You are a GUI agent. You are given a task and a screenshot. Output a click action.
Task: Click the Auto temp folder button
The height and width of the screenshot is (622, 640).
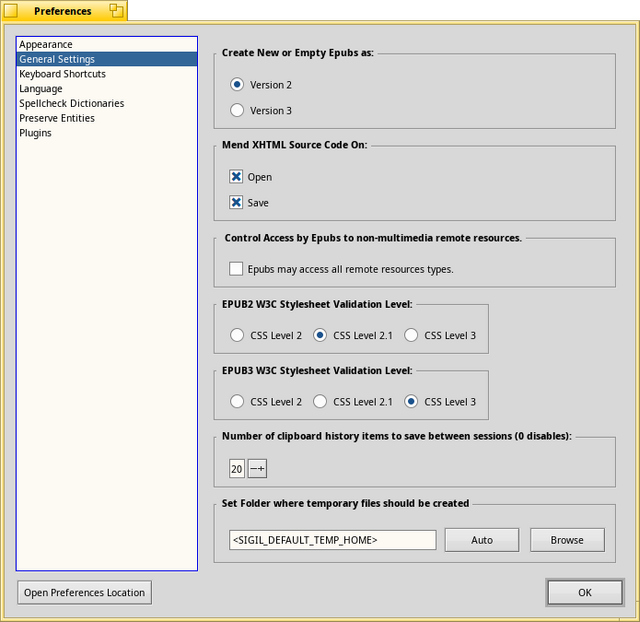pyautogui.click(x=482, y=540)
